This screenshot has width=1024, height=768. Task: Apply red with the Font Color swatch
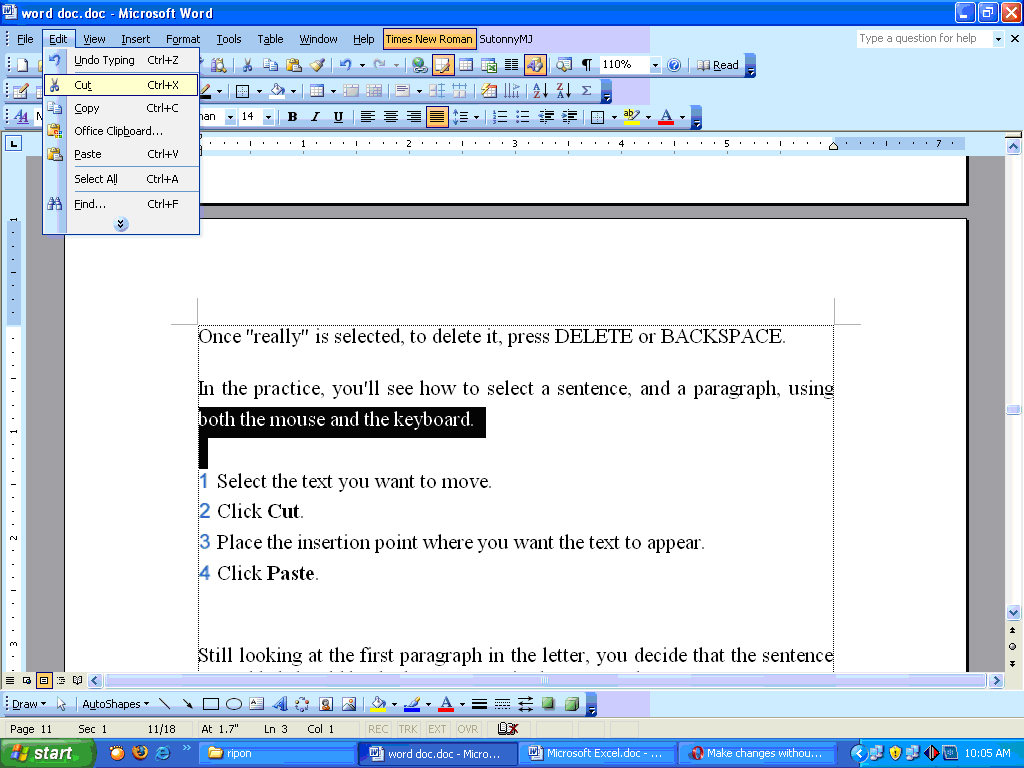[664, 116]
